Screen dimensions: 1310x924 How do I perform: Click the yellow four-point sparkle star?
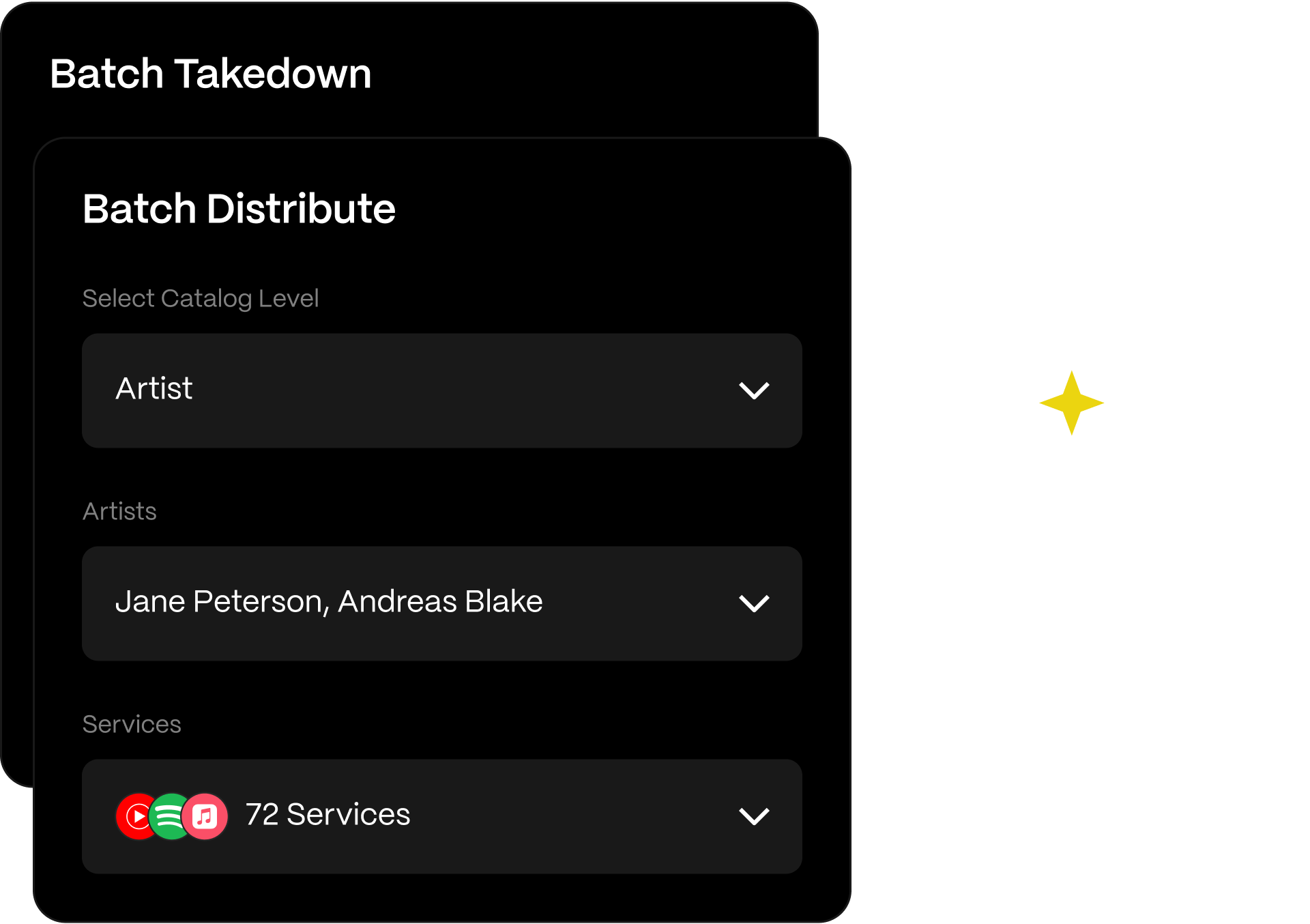coord(1071,403)
